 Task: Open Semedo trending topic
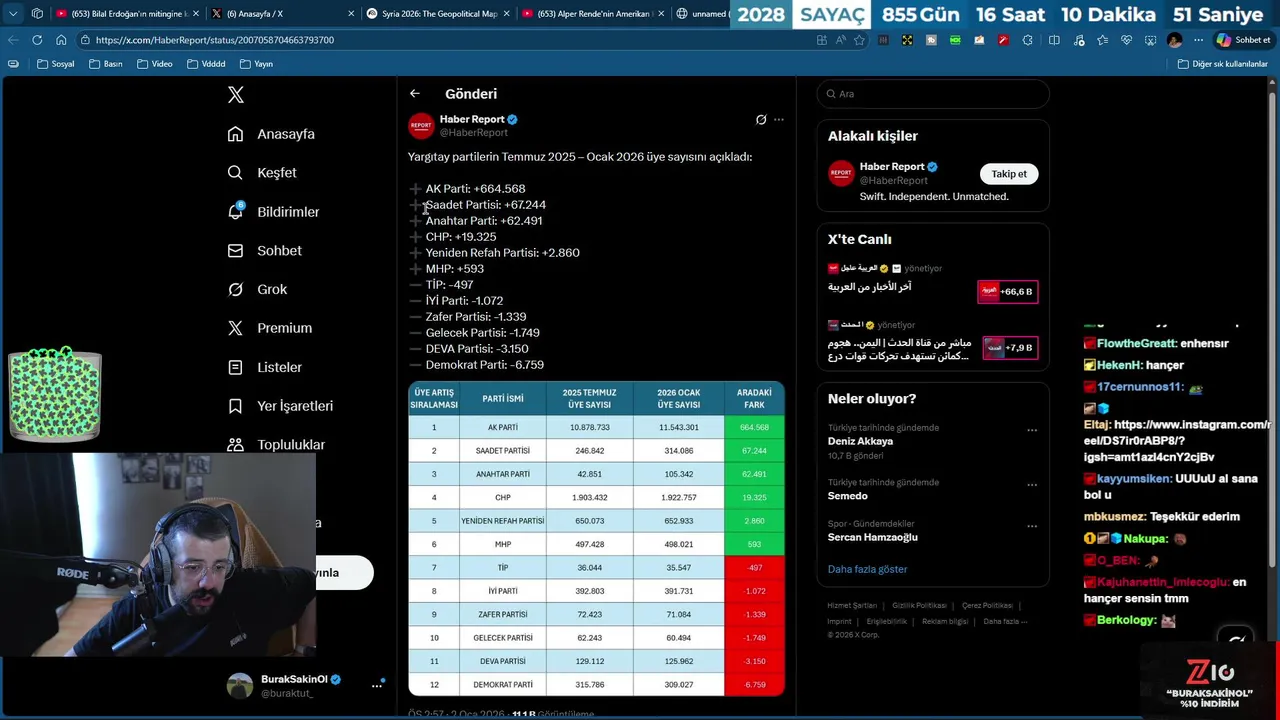[848, 496]
